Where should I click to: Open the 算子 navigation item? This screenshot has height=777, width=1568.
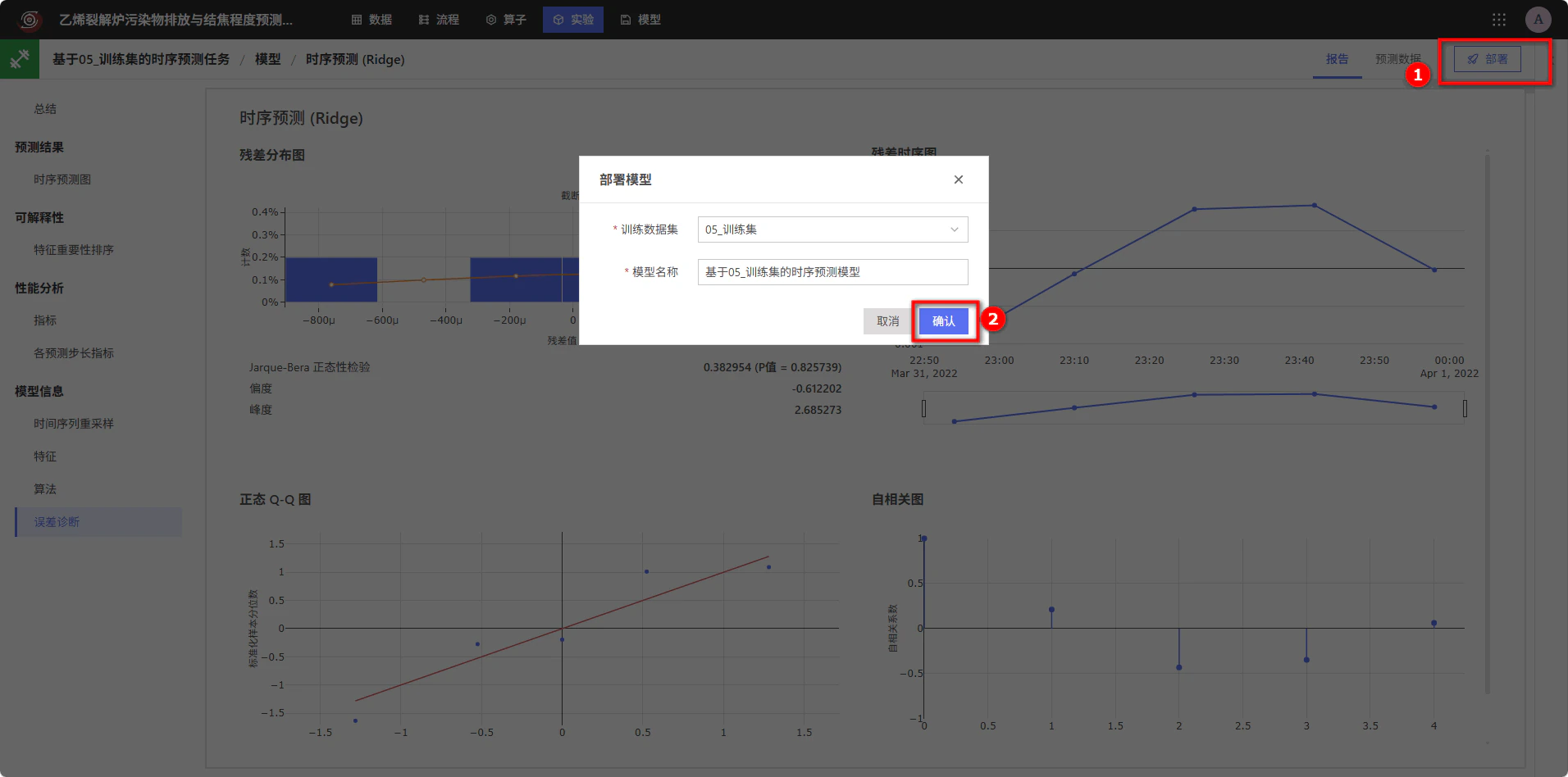[x=506, y=20]
